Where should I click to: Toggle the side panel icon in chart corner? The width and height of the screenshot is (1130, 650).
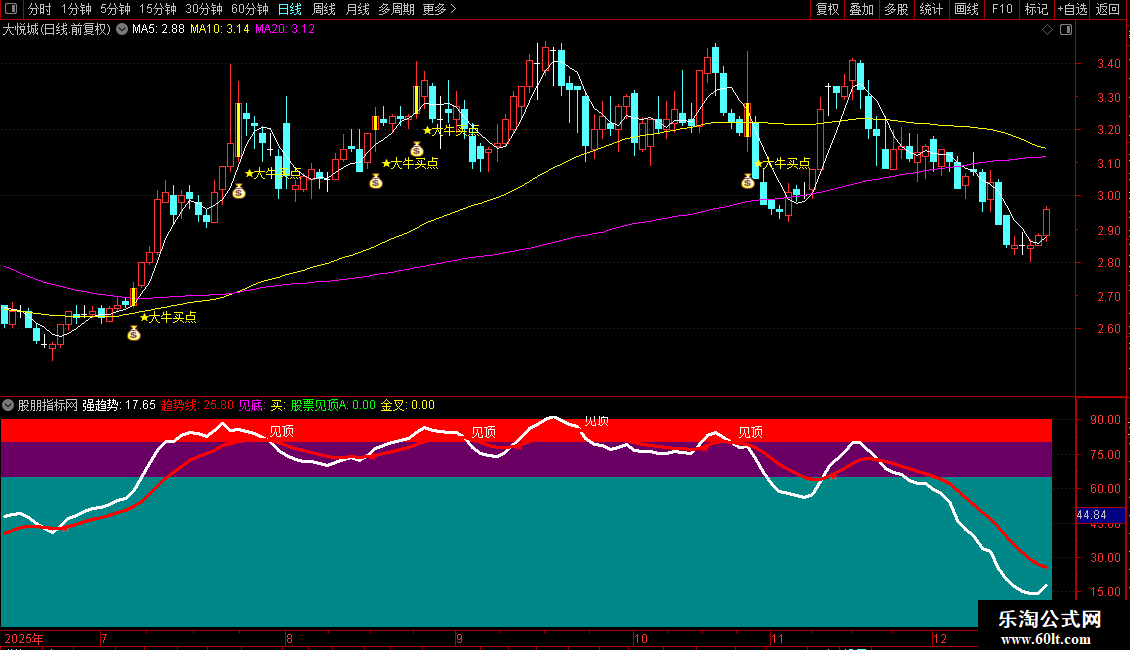[1066, 30]
